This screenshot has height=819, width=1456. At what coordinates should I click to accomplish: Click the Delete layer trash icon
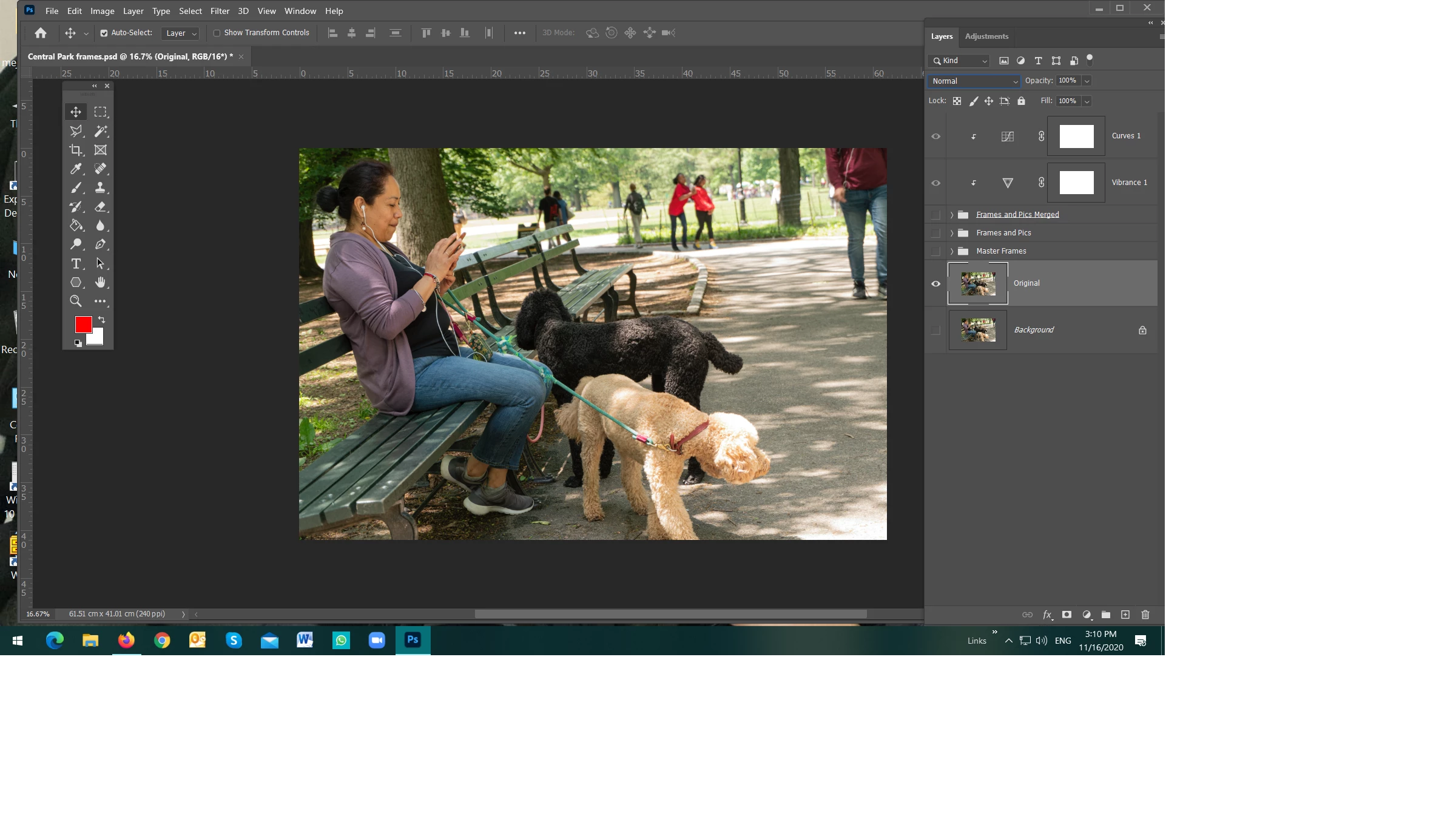[x=1145, y=615]
